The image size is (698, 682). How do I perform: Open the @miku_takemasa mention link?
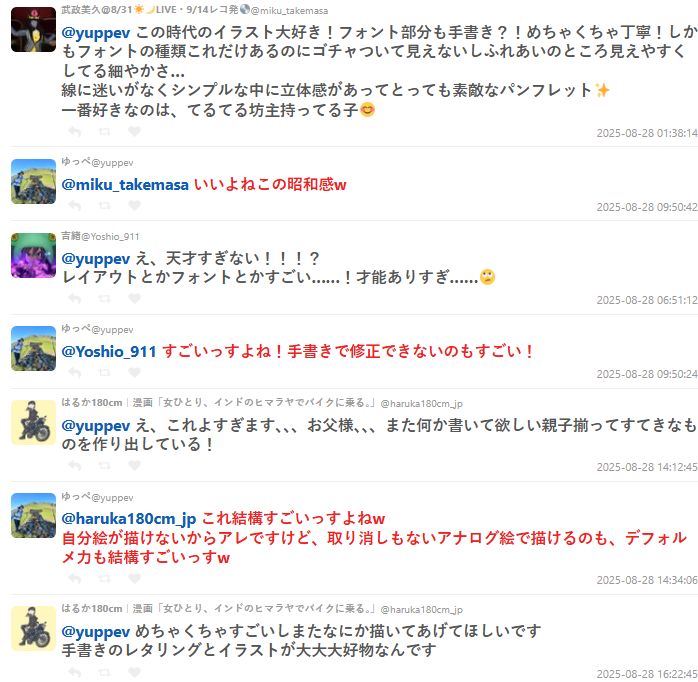point(125,185)
